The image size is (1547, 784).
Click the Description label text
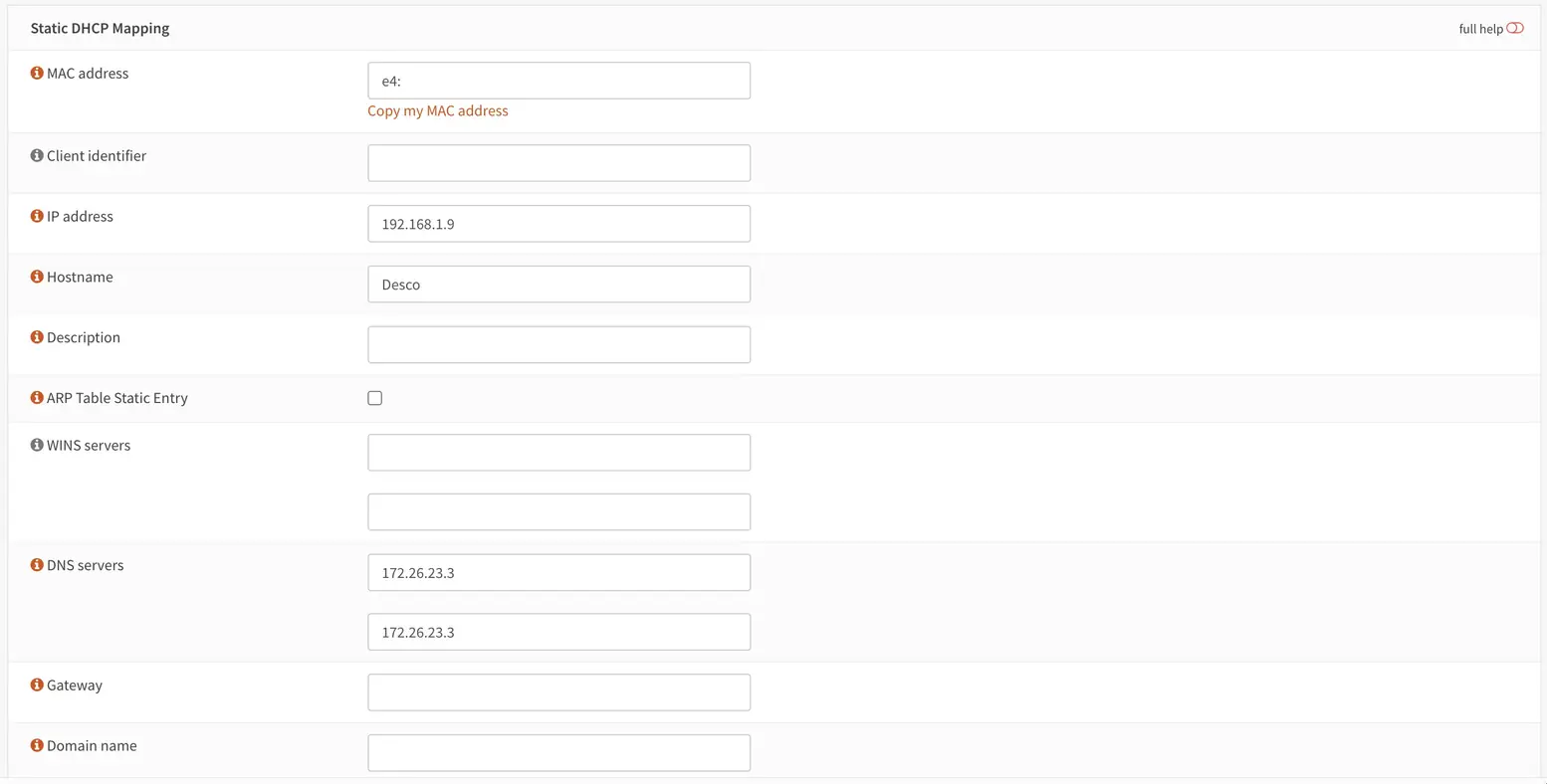[84, 337]
